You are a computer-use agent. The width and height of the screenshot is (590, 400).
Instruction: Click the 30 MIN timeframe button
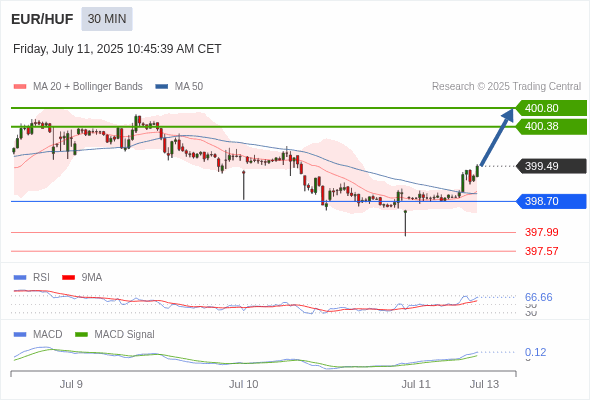[107, 19]
